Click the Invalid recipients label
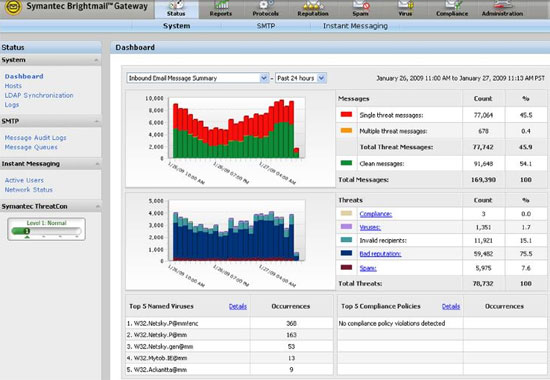550x380 pixels. point(383,240)
